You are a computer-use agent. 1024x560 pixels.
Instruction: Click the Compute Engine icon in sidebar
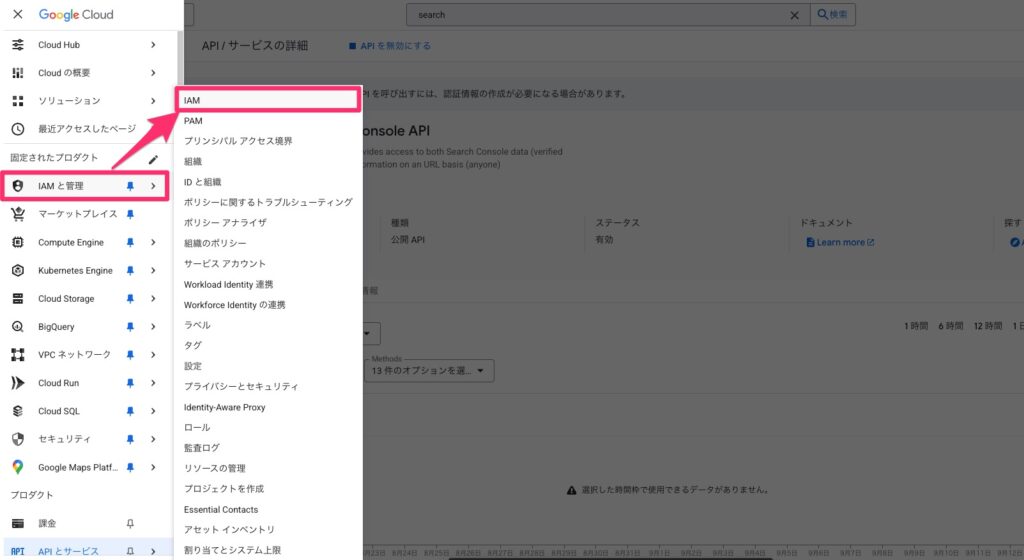tap(17, 242)
